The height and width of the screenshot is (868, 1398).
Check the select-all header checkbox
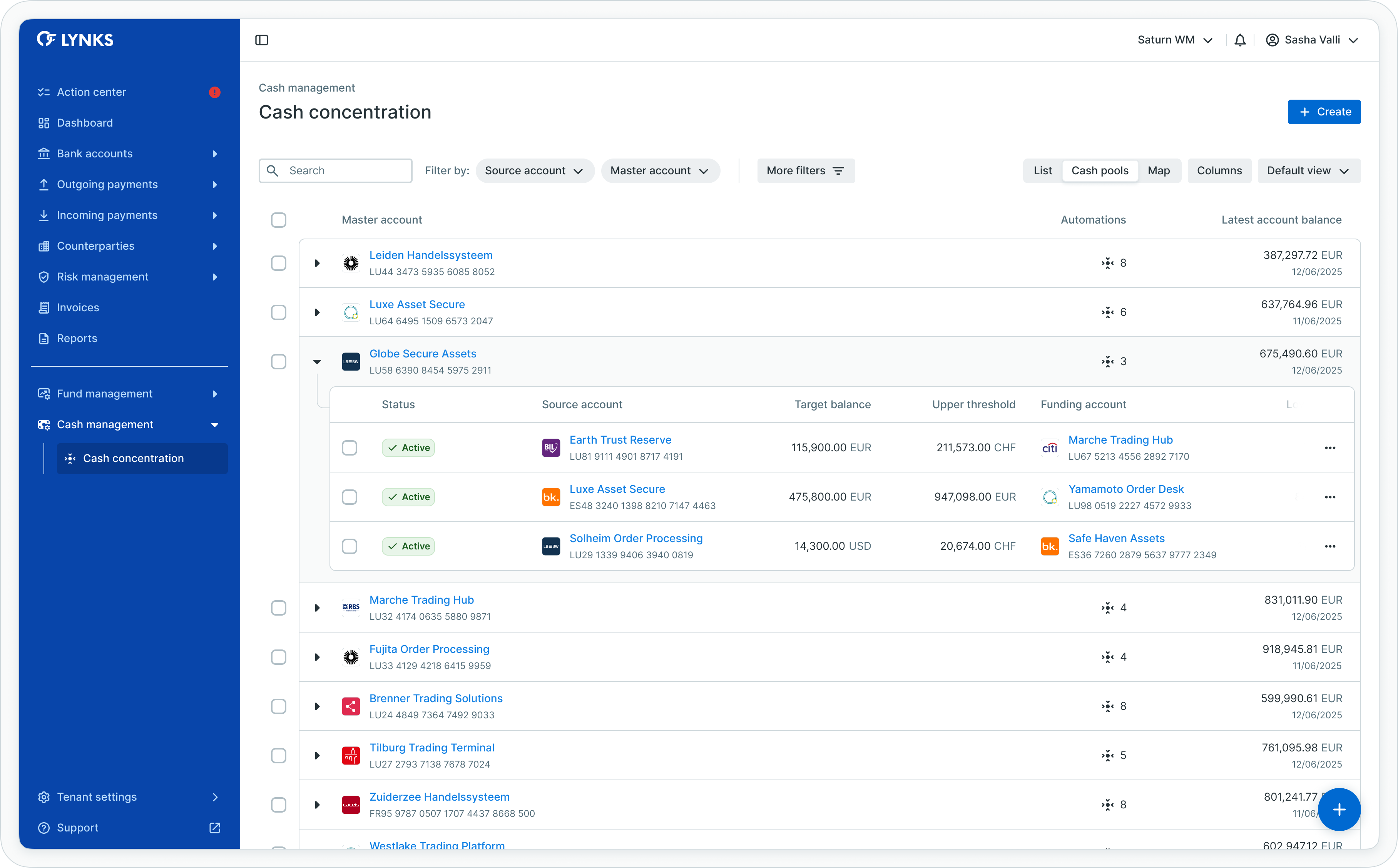click(278, 220)
